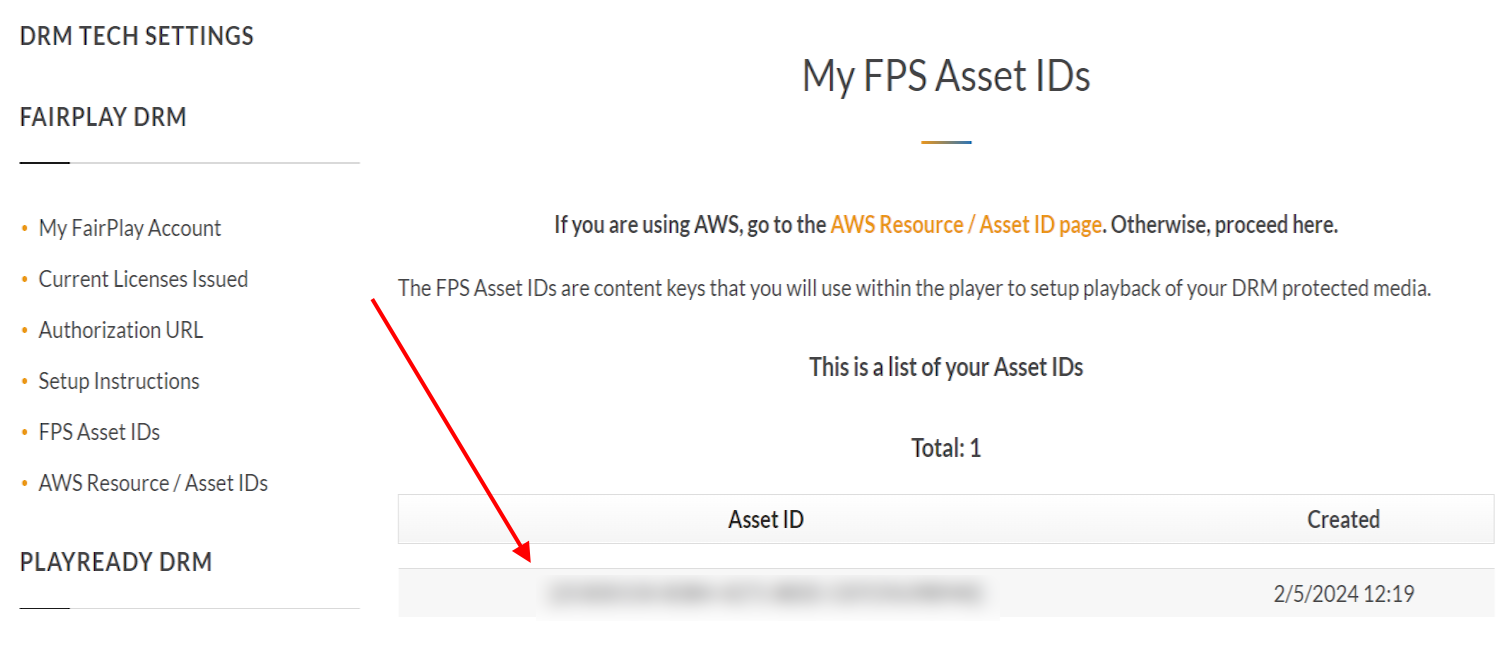Go to Current Licenses Issued
Viewport: 1506px width, 656px height.
143,279
